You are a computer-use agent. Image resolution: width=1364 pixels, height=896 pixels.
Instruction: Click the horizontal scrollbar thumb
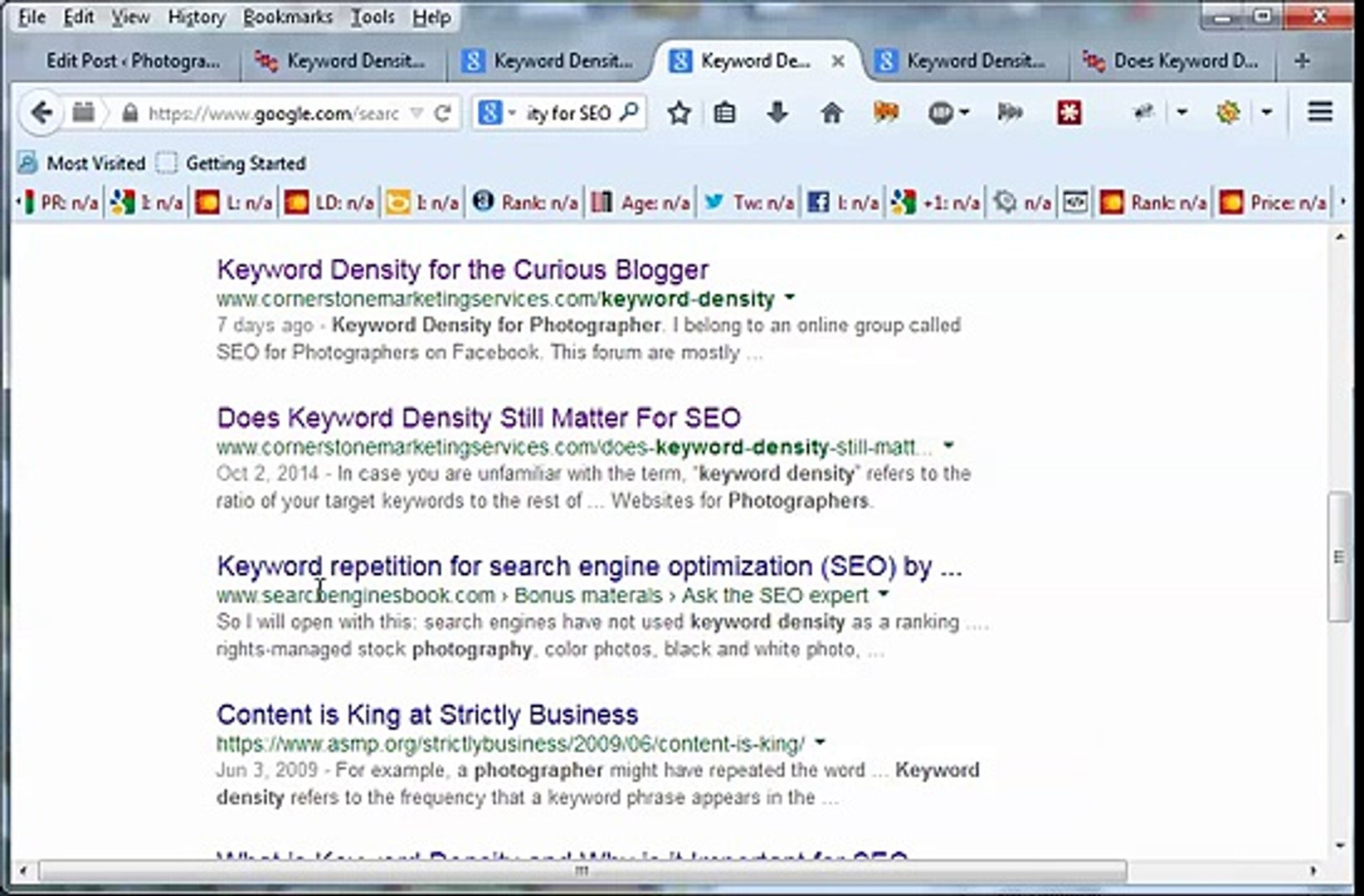point(582,870)
